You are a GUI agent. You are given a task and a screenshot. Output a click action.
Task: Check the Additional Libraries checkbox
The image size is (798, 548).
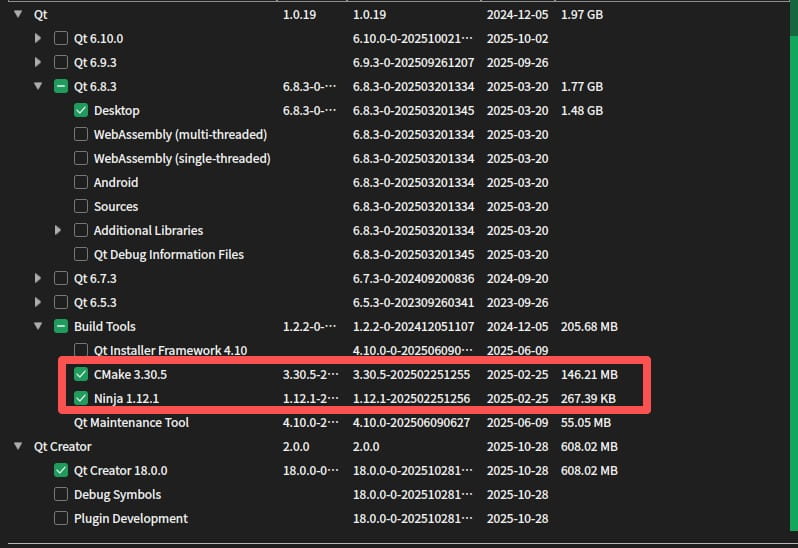(x=81, y=230)
